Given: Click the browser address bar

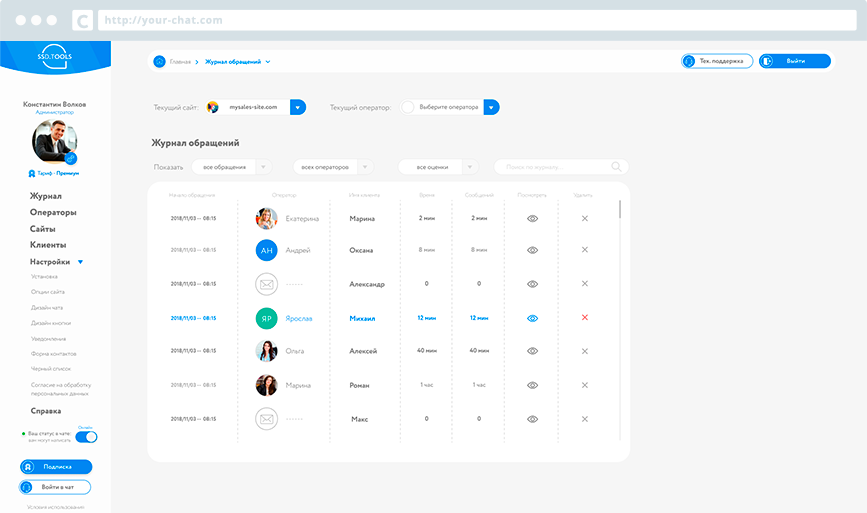Looking at the screenshot, I should click(477, 20).
